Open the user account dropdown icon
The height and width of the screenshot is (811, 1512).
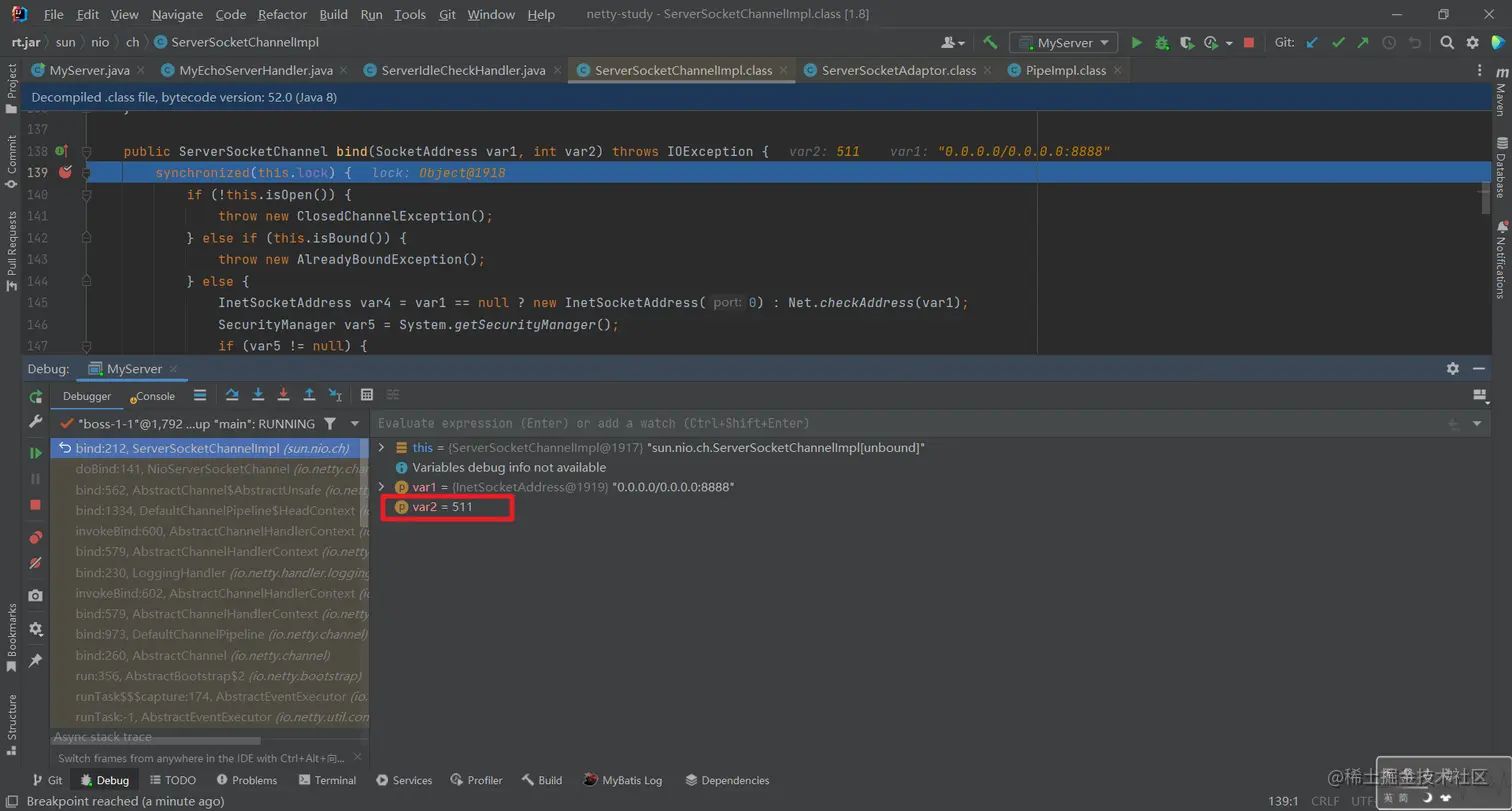(953, 43)
